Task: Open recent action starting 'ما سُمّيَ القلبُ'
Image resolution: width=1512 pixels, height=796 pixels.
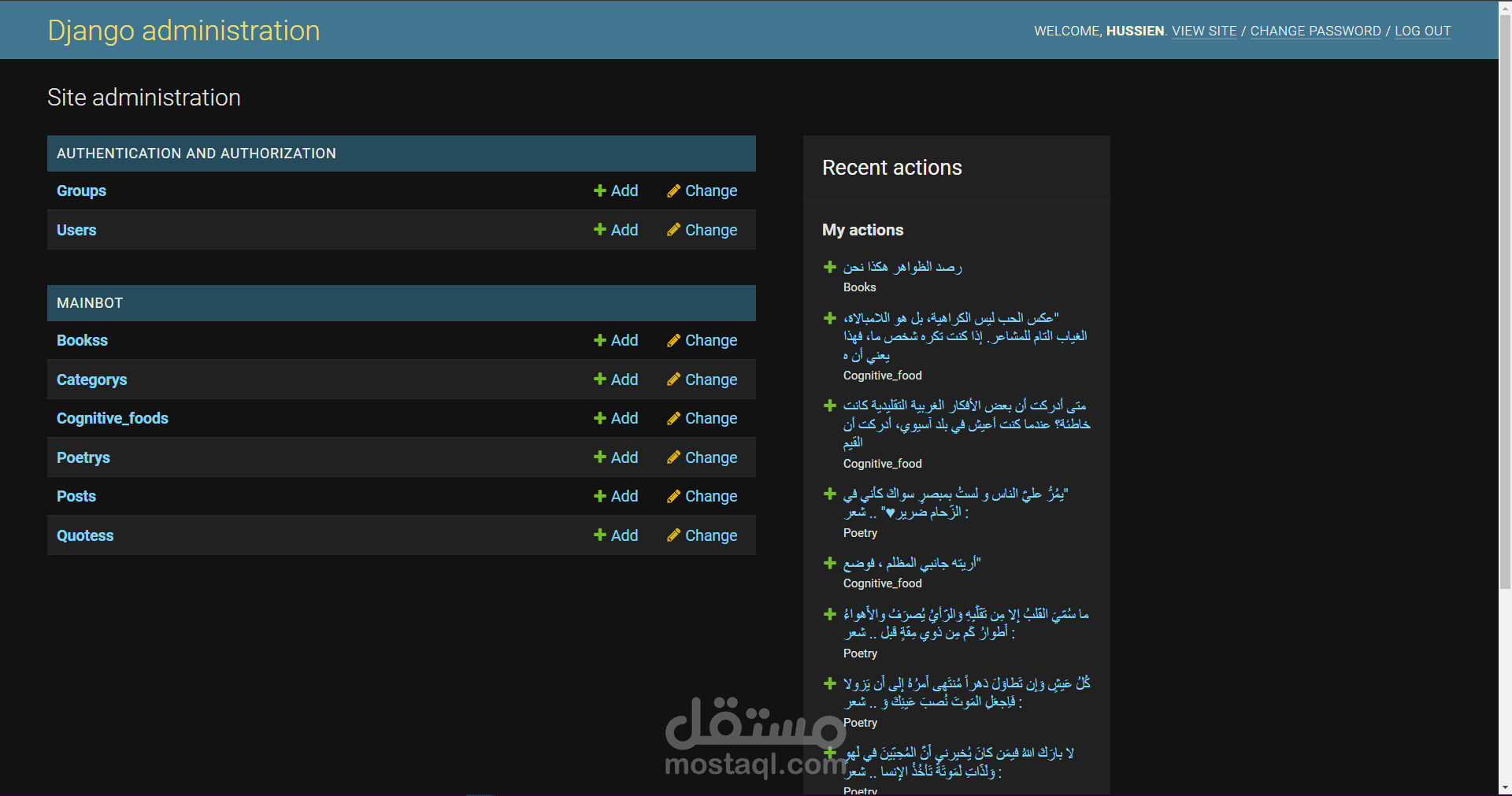Action: point(965,624)
